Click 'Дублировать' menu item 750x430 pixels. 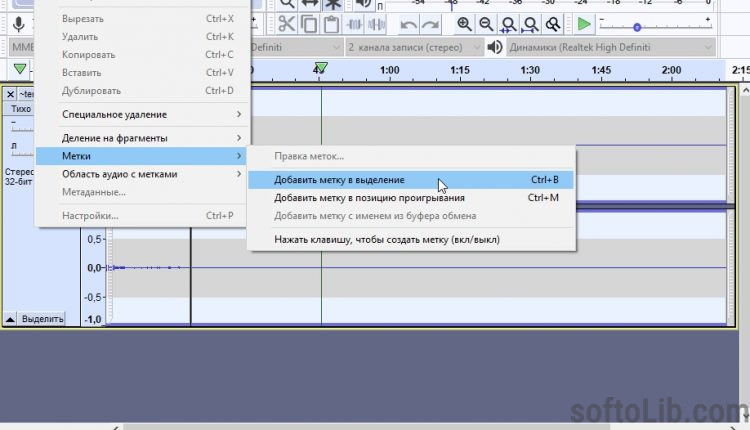tap(143, 90)
